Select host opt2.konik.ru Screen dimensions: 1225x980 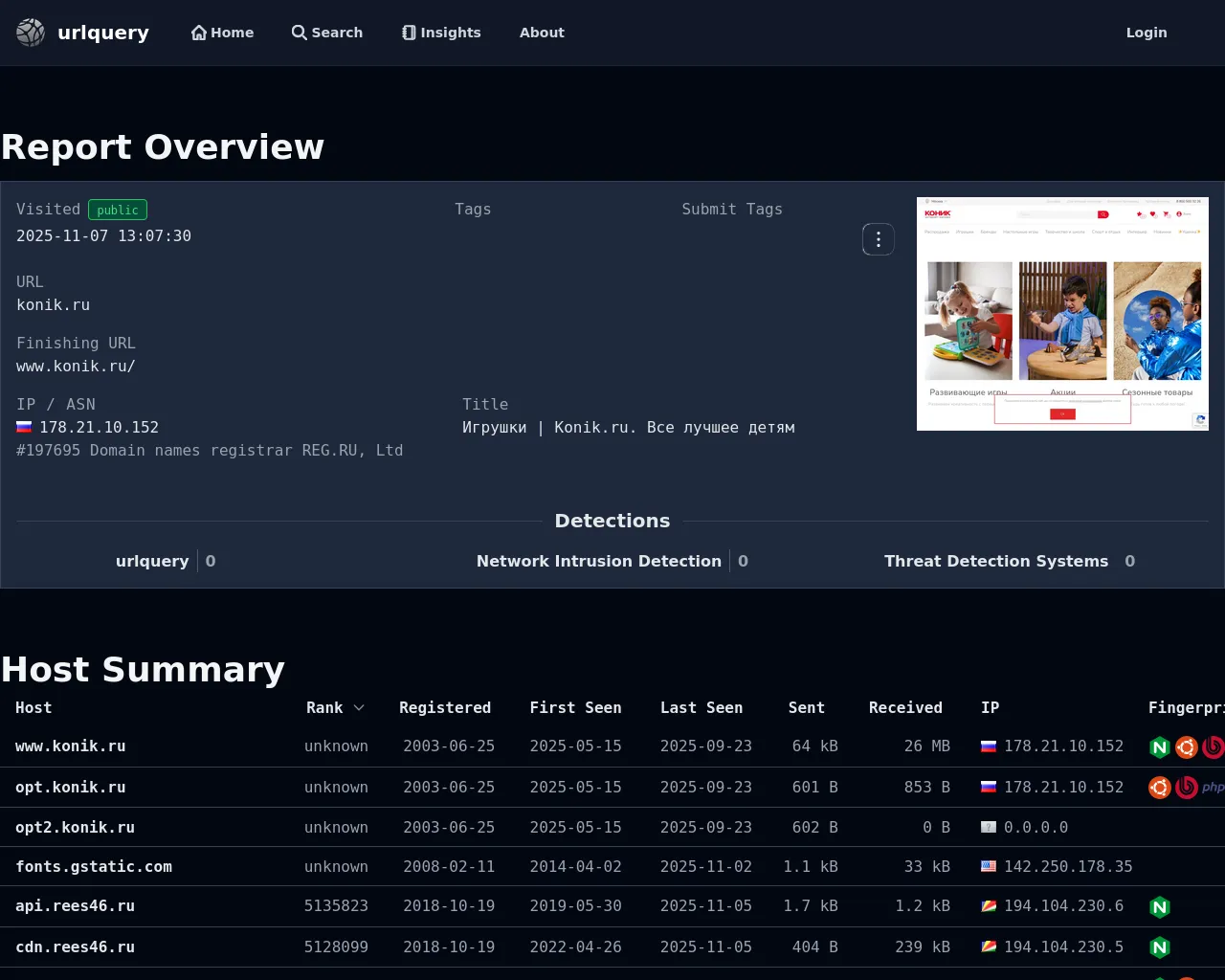75,828
